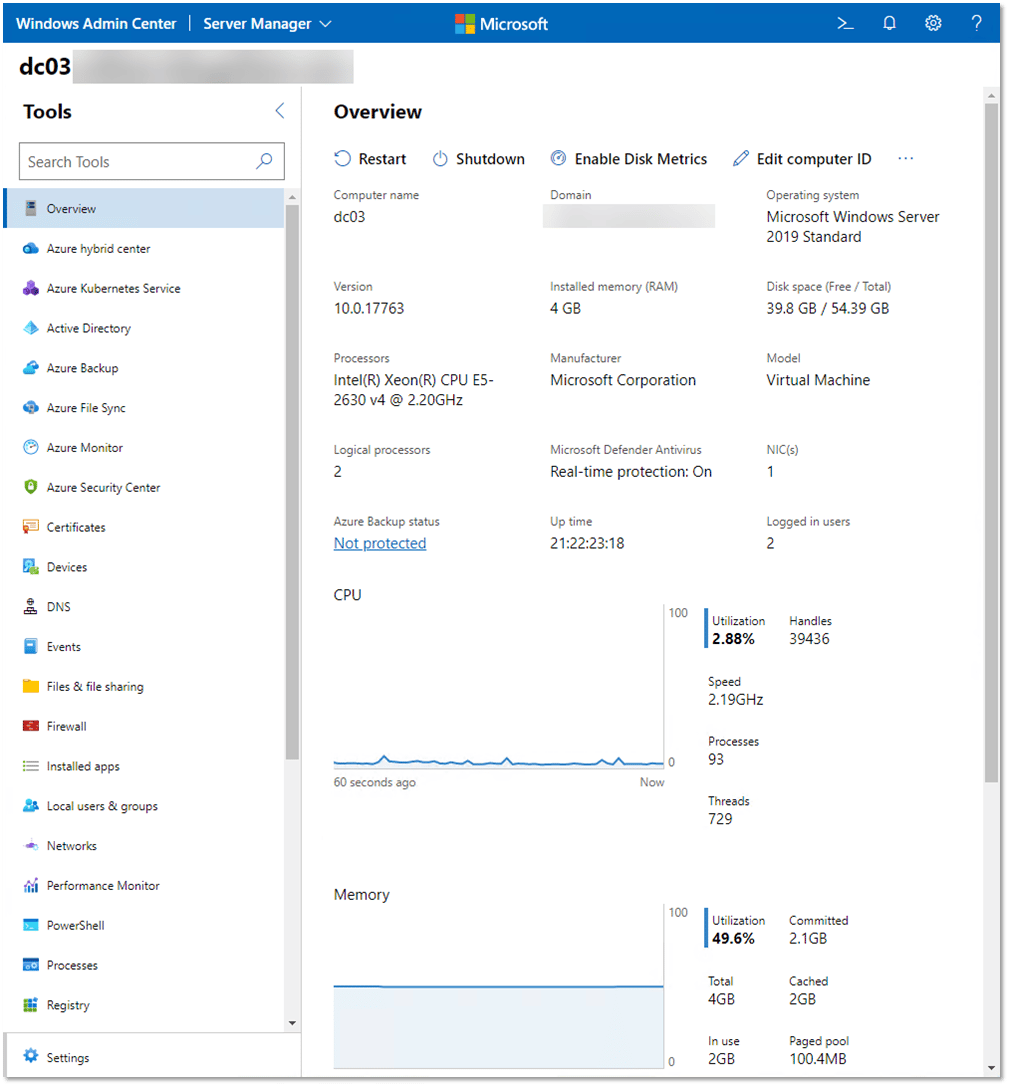Click the Azure Backup icon

(30, 368)
